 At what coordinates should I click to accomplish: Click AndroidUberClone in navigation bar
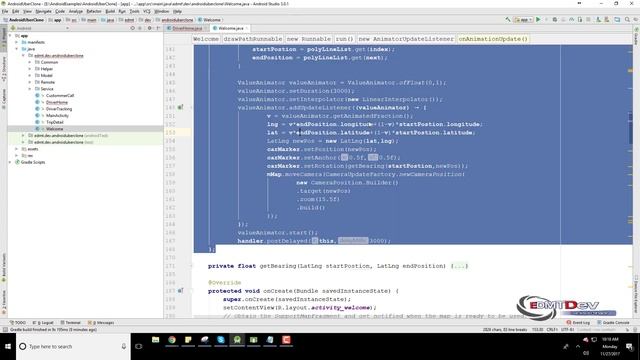[x=26, y=20]
